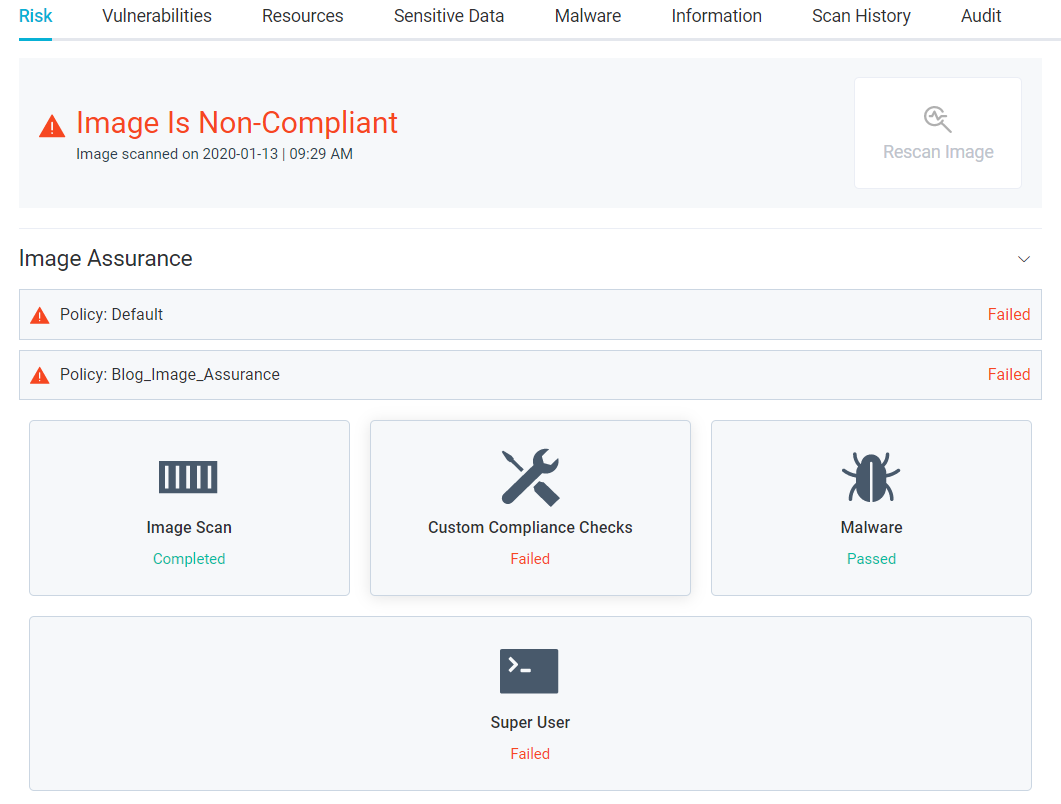Image resolution: width=1061 pixels, height=804 pixels.
Task: Click the red warning triangle beside Image Is Non-Compliant
Action: (52, 126)
